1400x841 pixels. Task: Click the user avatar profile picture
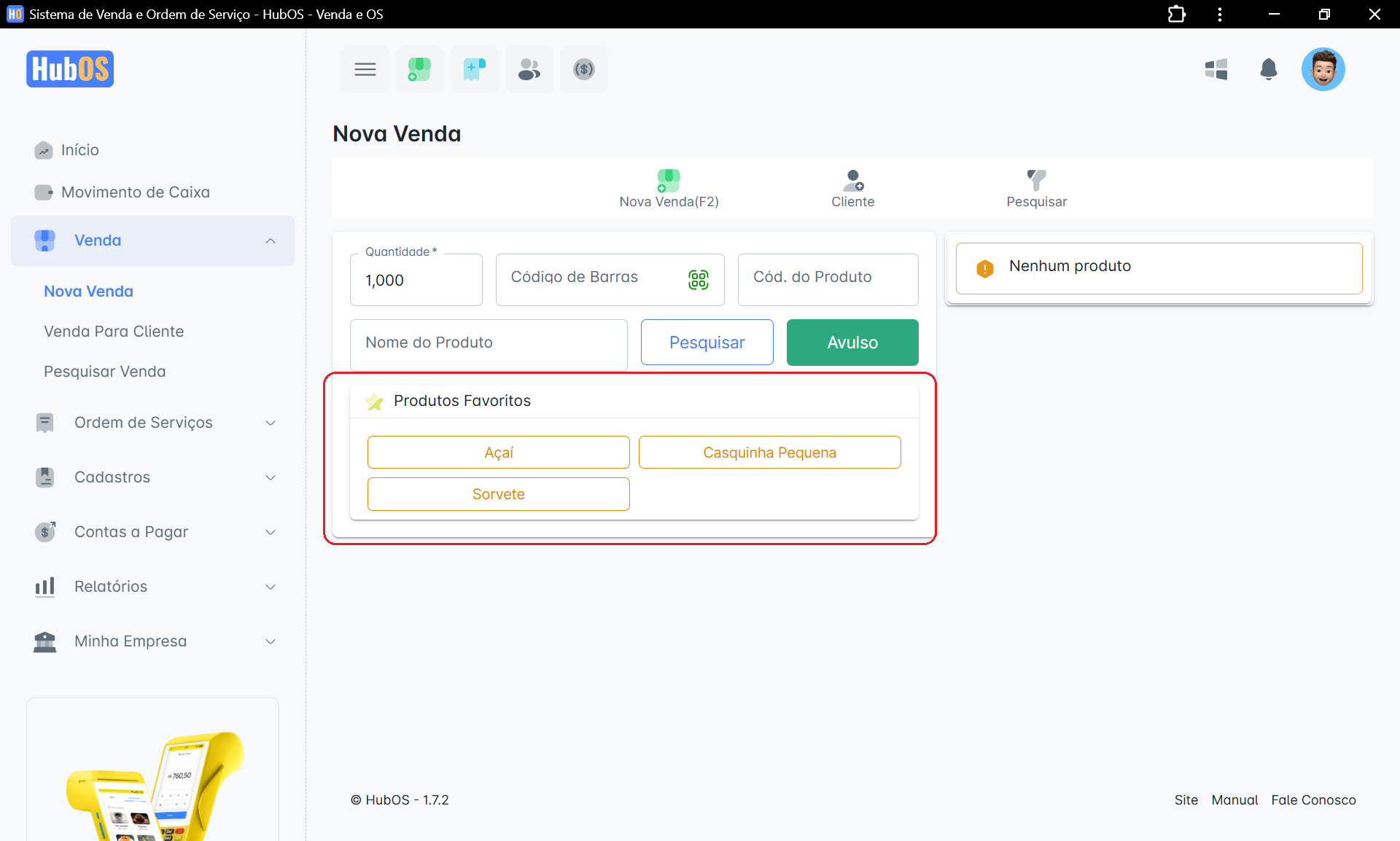[x=1323, y=69]
